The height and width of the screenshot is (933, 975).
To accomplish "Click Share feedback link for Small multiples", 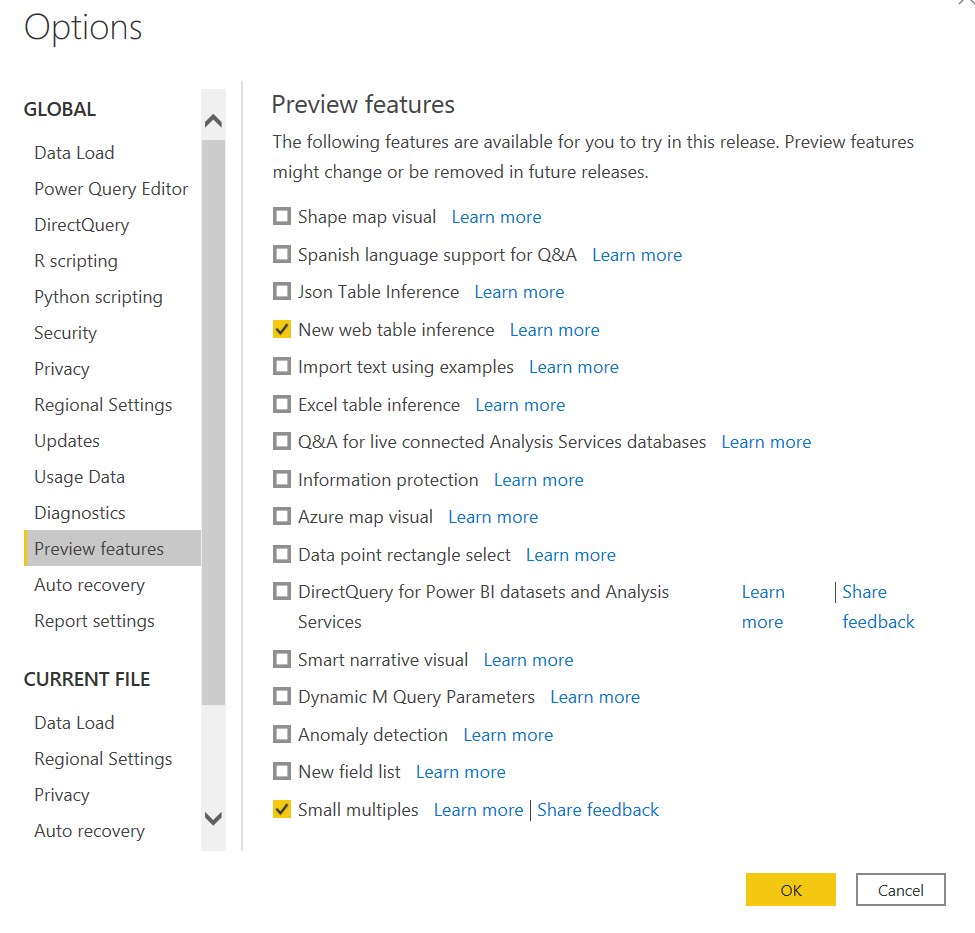I will [598, 810].
